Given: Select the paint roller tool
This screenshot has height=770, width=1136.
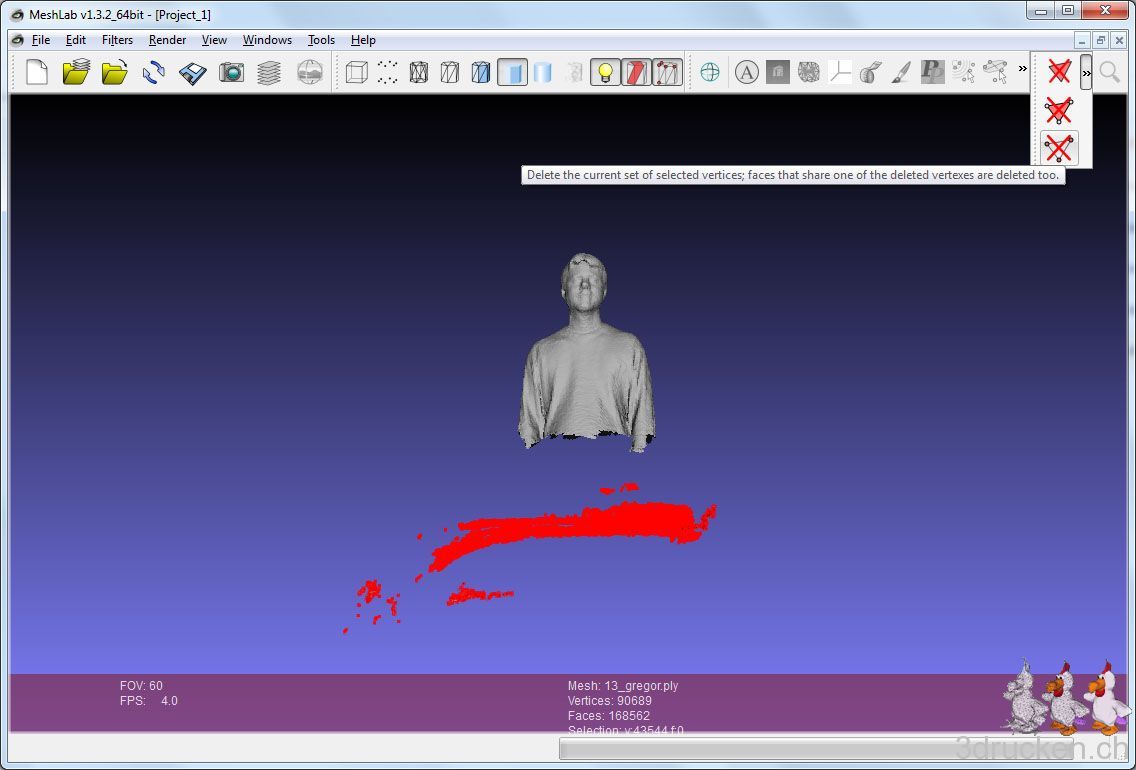Looking at the screenshot, I should [x=870, y=72].
